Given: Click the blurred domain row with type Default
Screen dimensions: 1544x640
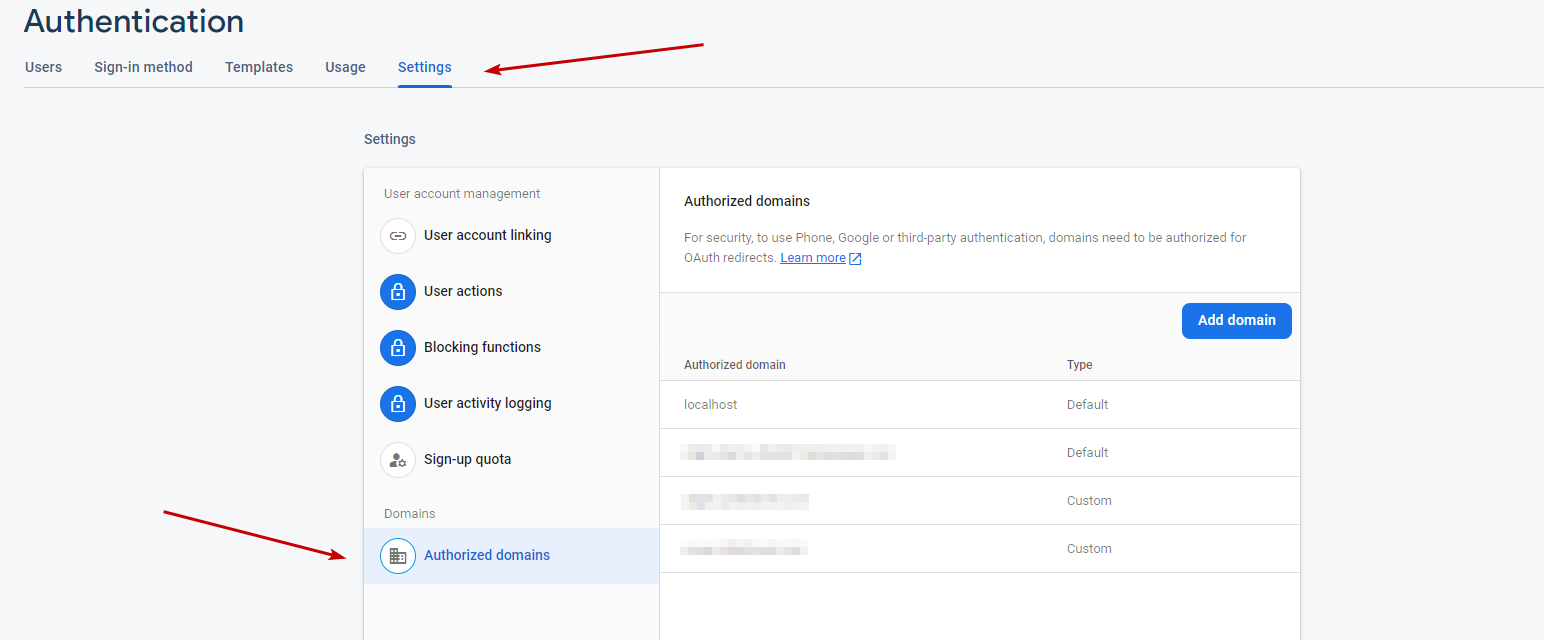Looking at the screenshot, I should click(x=788, y=453).
